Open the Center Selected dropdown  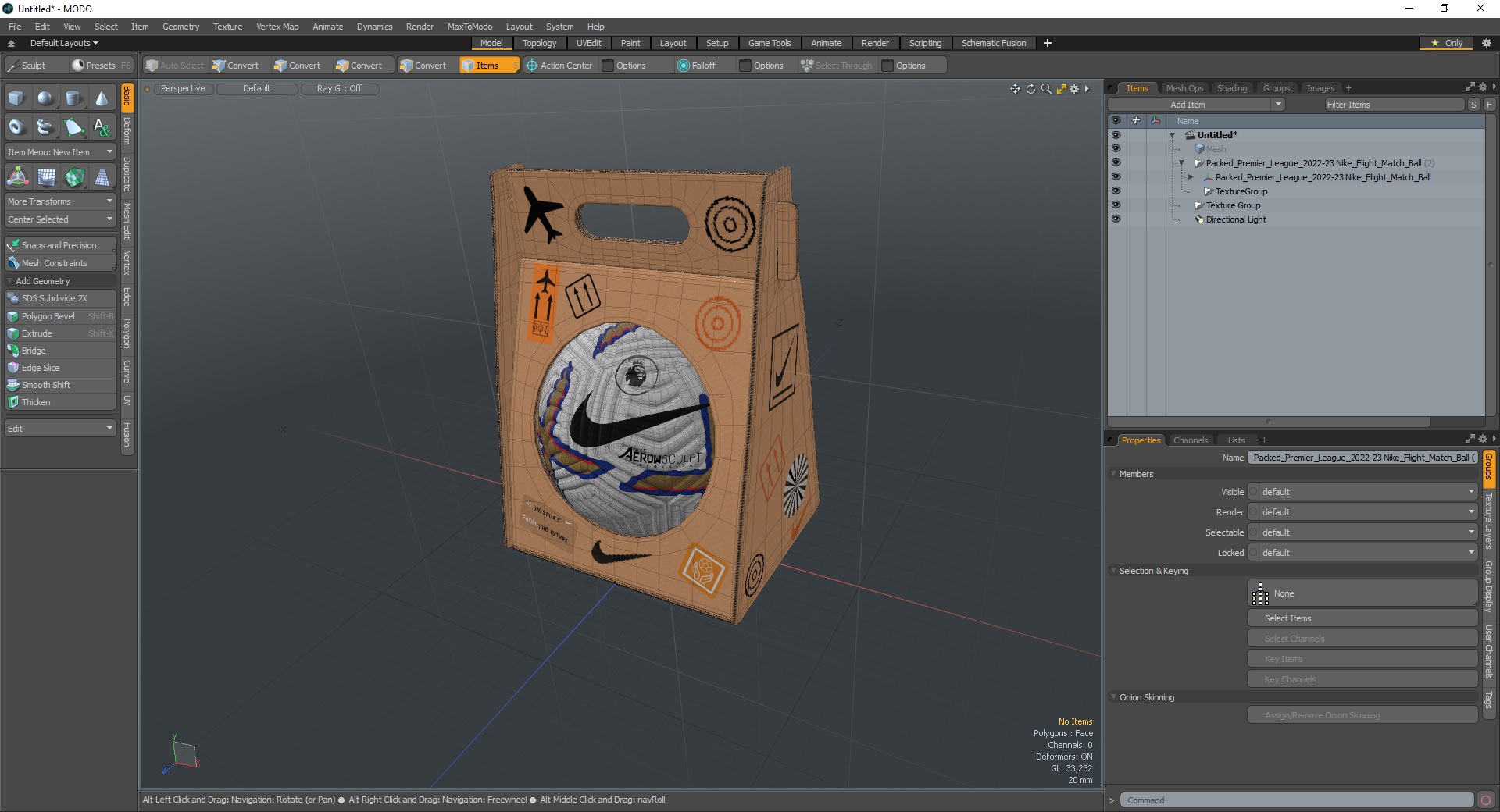(60, 219)
